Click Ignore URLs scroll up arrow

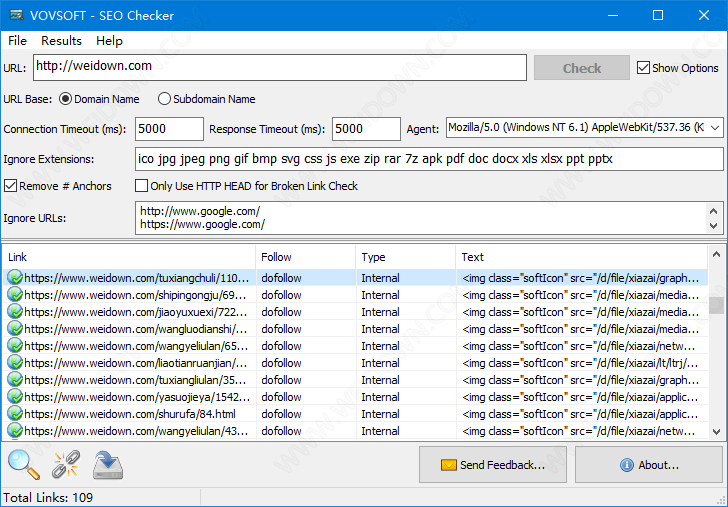(x=714, y=211)
